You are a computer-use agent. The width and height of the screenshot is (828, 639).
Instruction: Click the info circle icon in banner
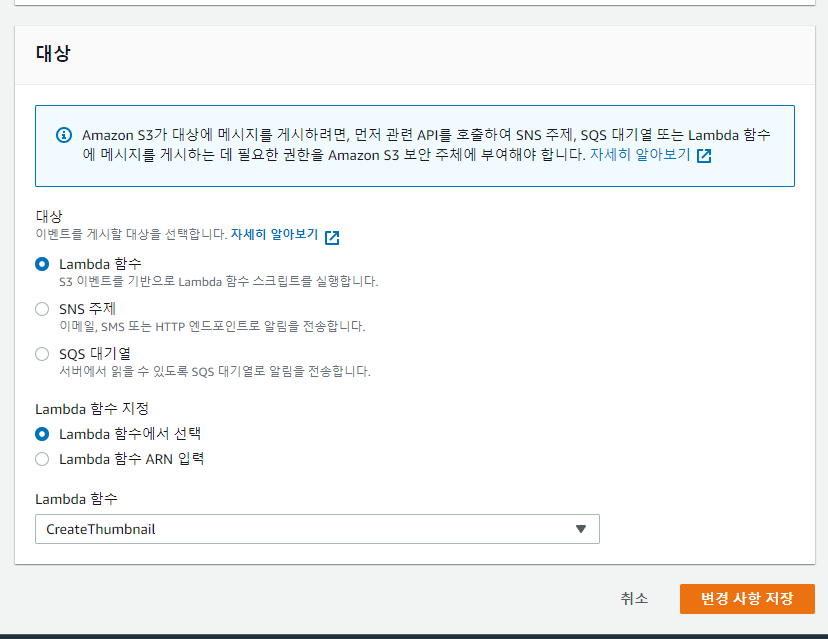pos(64,135)
